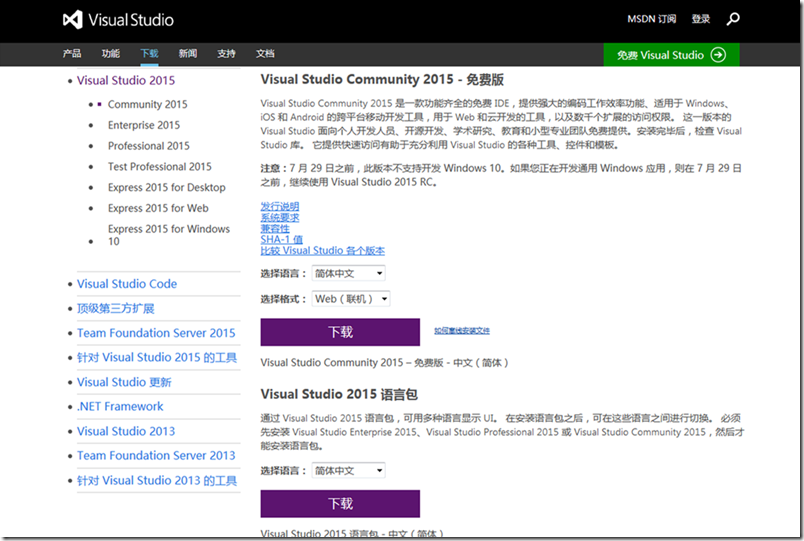Select Enterprise 2015 in the sidebar
Screen dimensions: 804x541
pos(144,125)
